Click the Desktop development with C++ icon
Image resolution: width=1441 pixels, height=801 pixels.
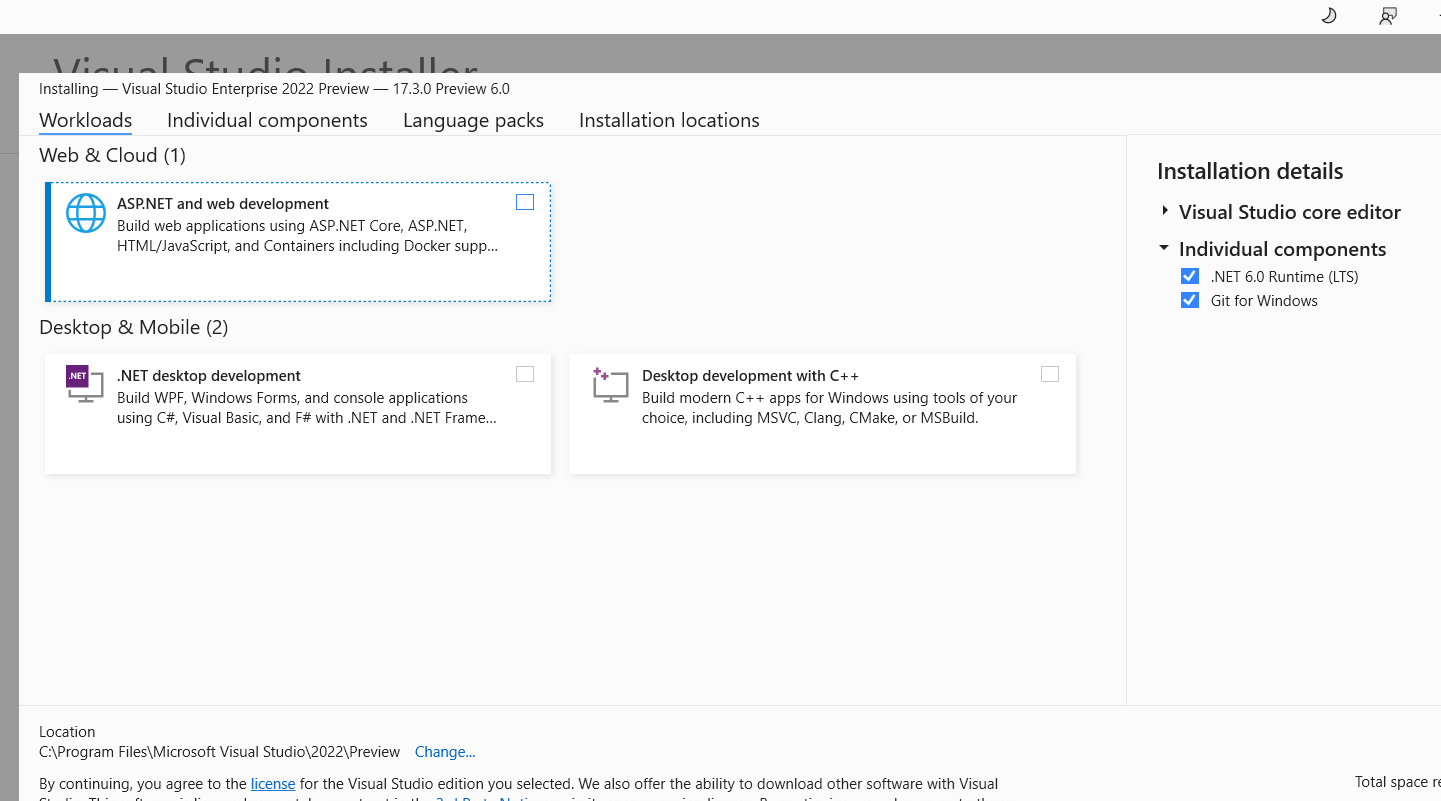point(610,384)
